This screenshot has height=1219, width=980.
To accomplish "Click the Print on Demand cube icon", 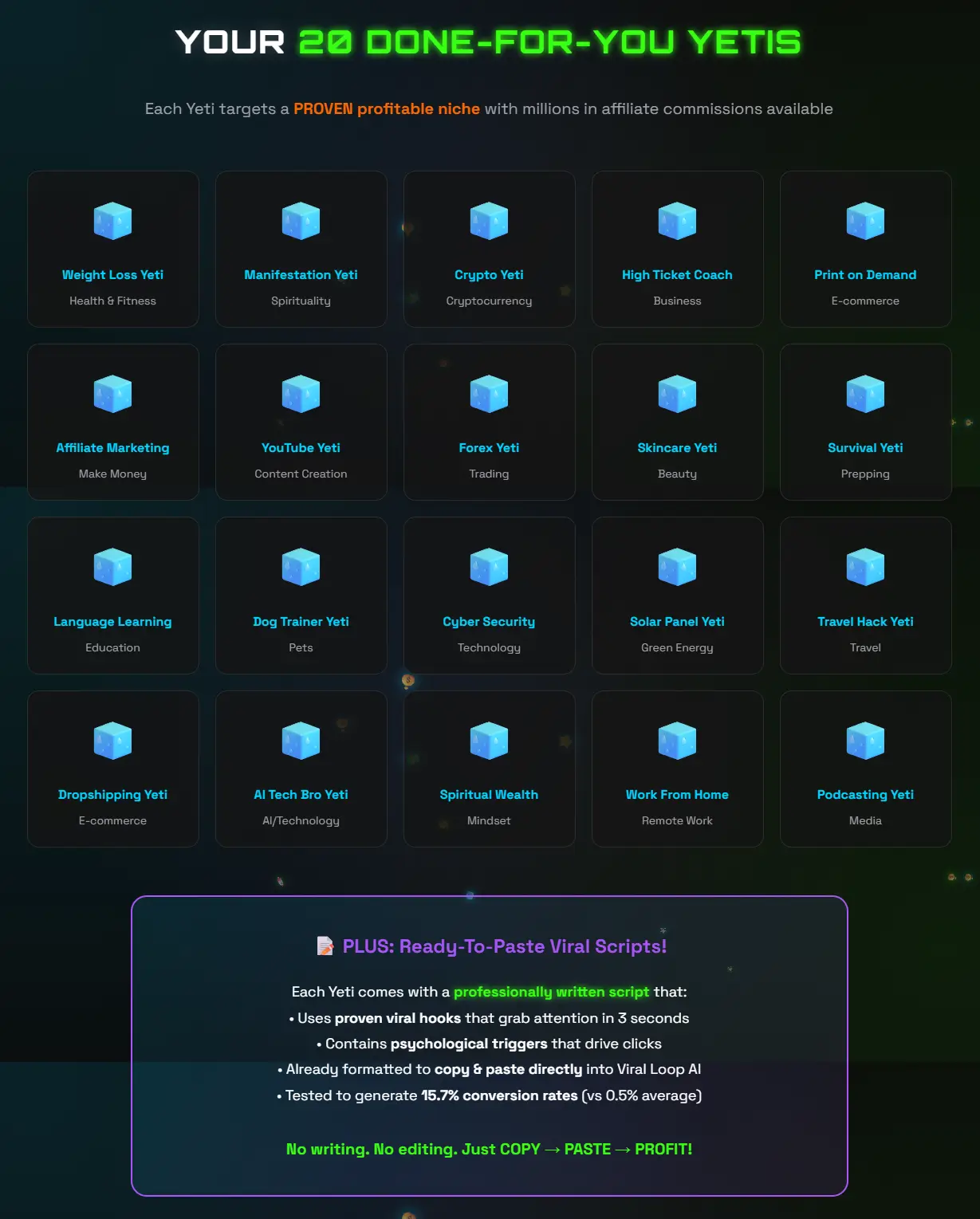I will point(865,221).
